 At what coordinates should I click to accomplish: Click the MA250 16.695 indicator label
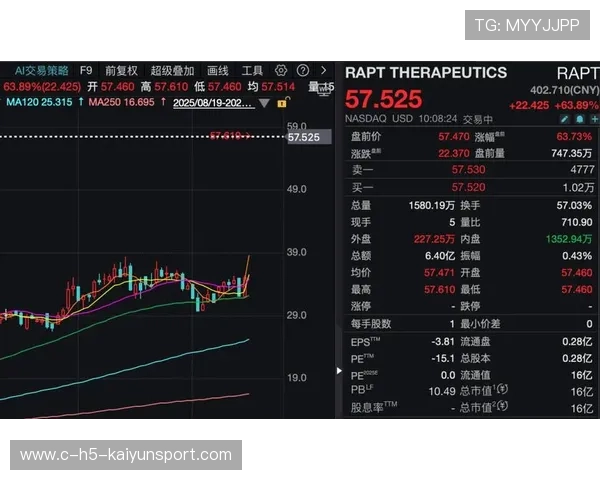pyautogui.click(x=121, y=102)
